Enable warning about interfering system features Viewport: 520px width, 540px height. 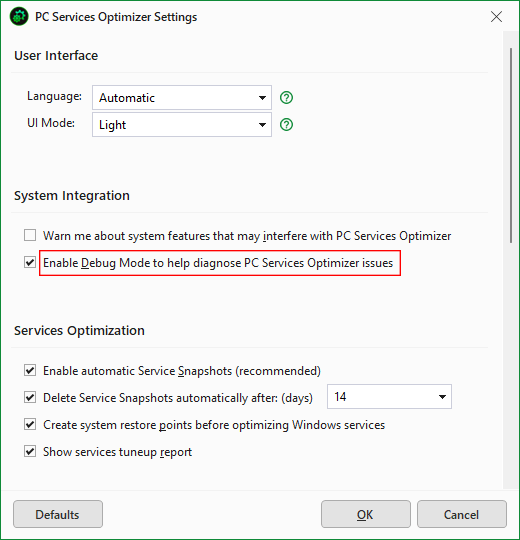pos(30,236)
